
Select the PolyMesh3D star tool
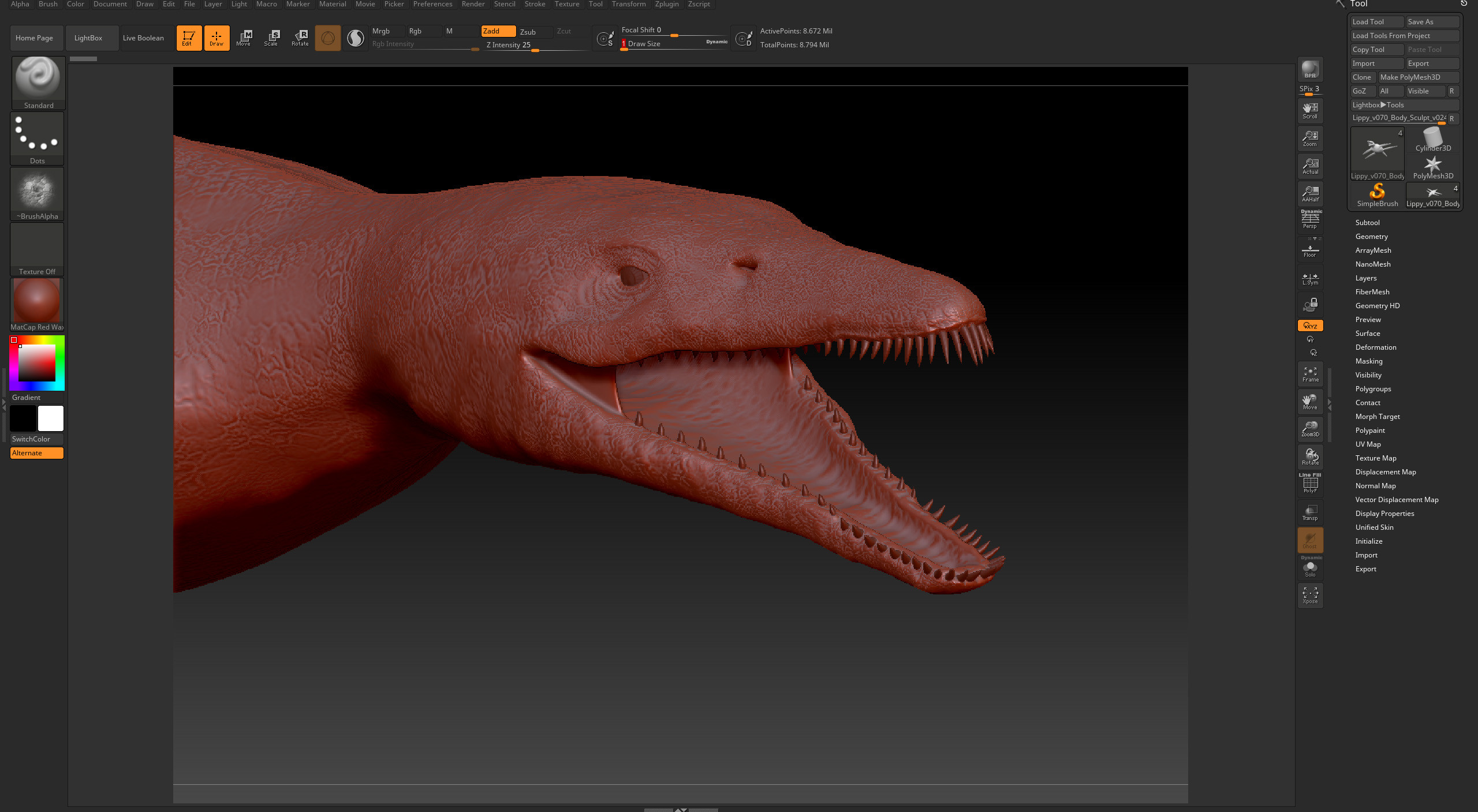point(1433,167)
